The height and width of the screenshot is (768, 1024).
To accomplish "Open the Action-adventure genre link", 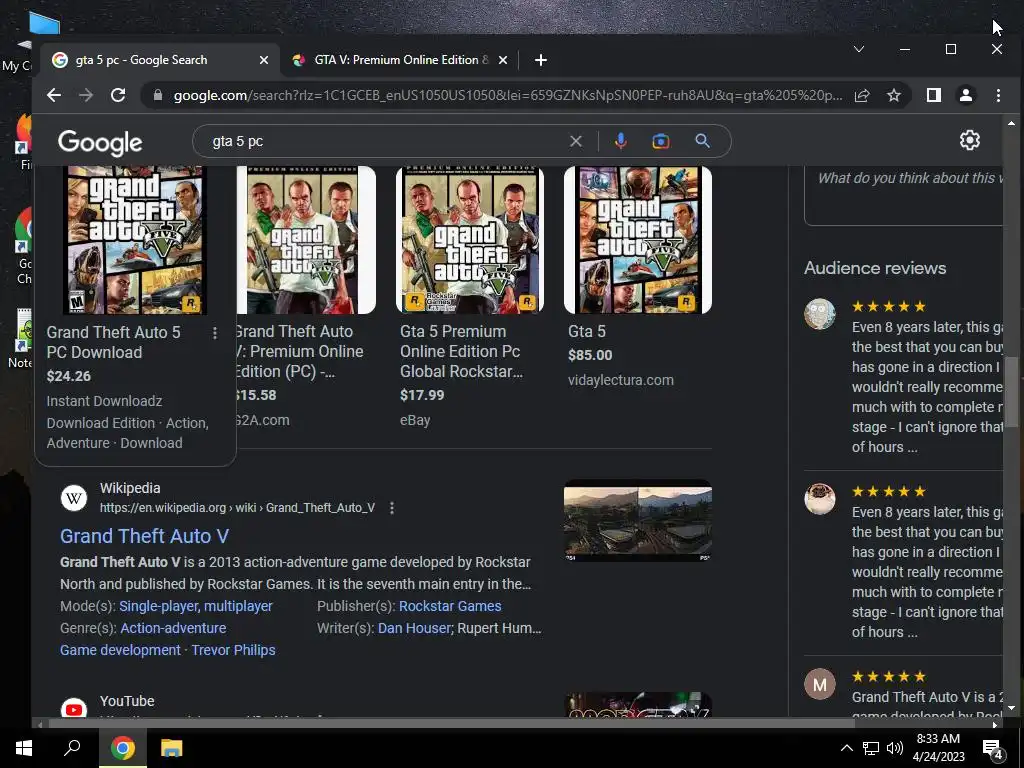I will (x=173, y=628).
